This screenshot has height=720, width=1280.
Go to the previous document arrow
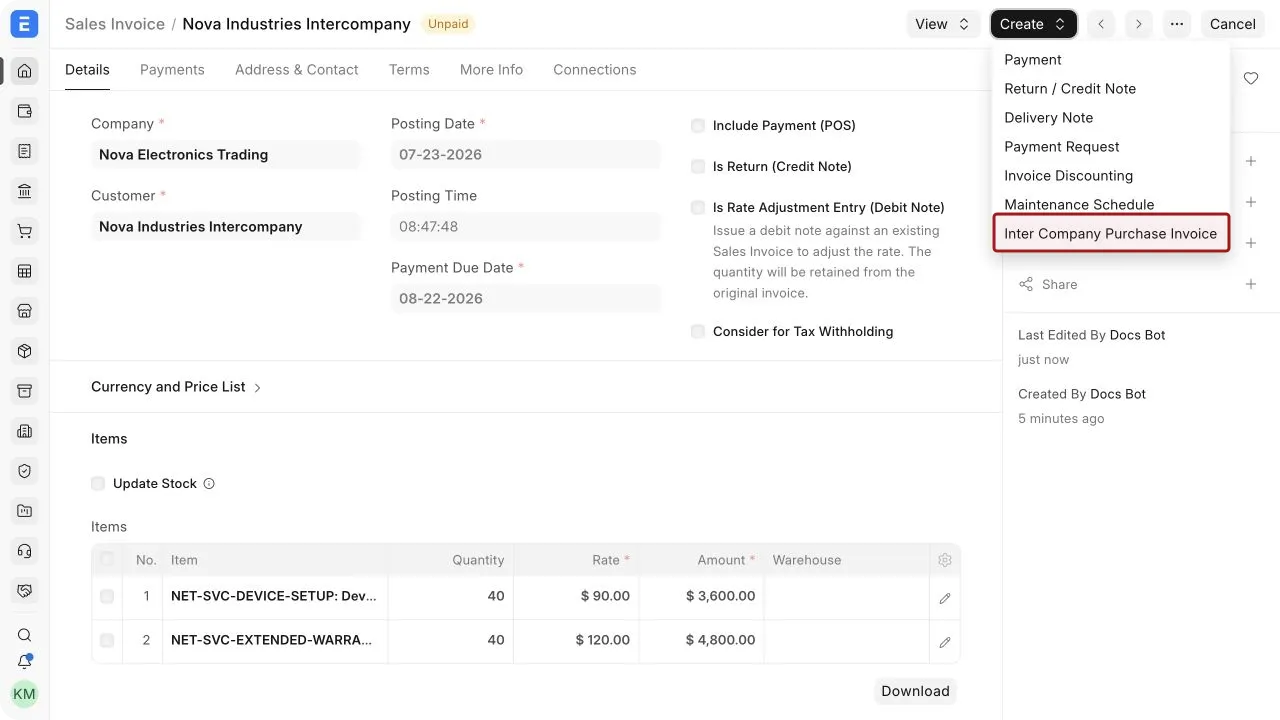point(1101,24)
